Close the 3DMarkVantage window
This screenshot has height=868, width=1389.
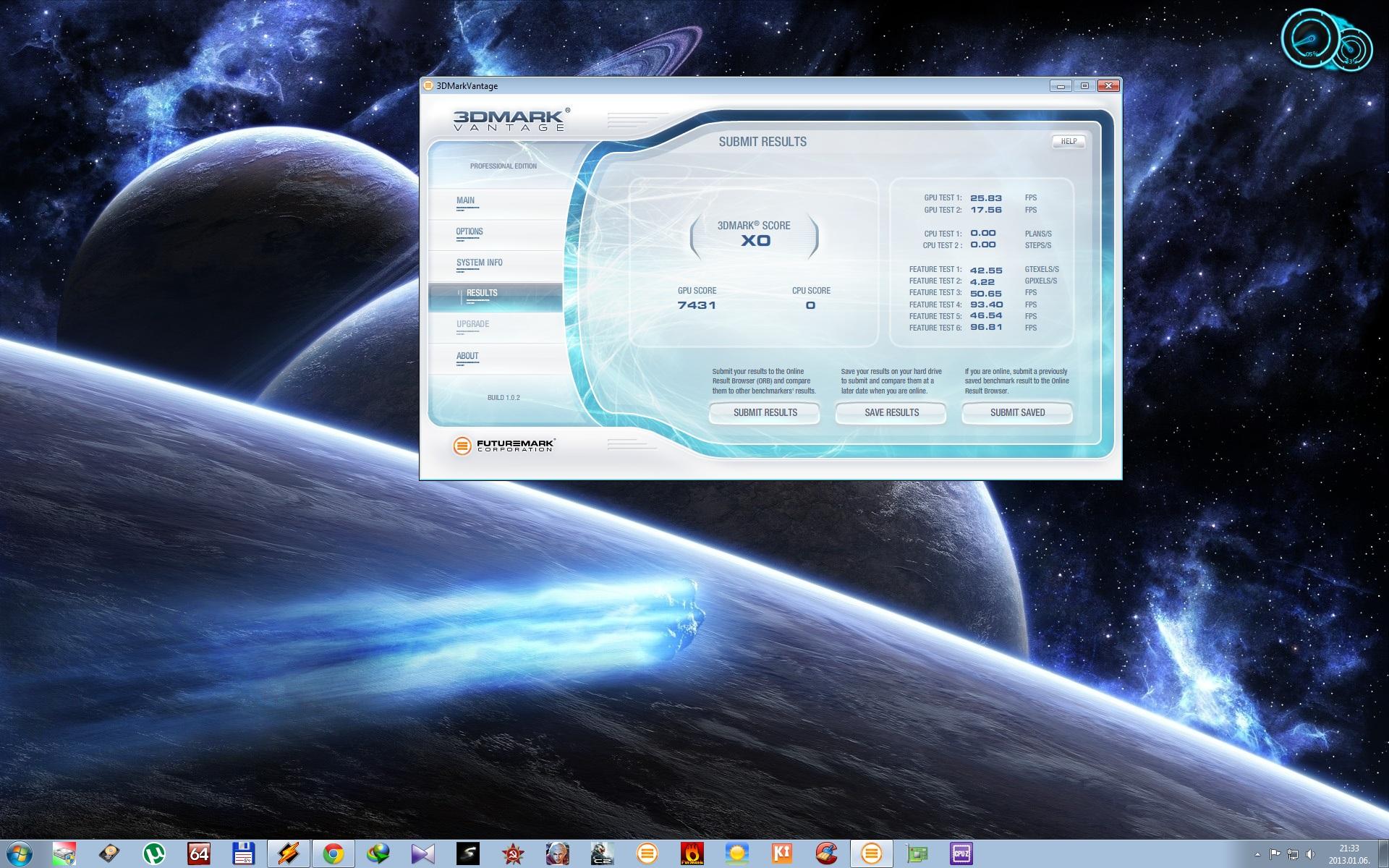point(1108,86)
